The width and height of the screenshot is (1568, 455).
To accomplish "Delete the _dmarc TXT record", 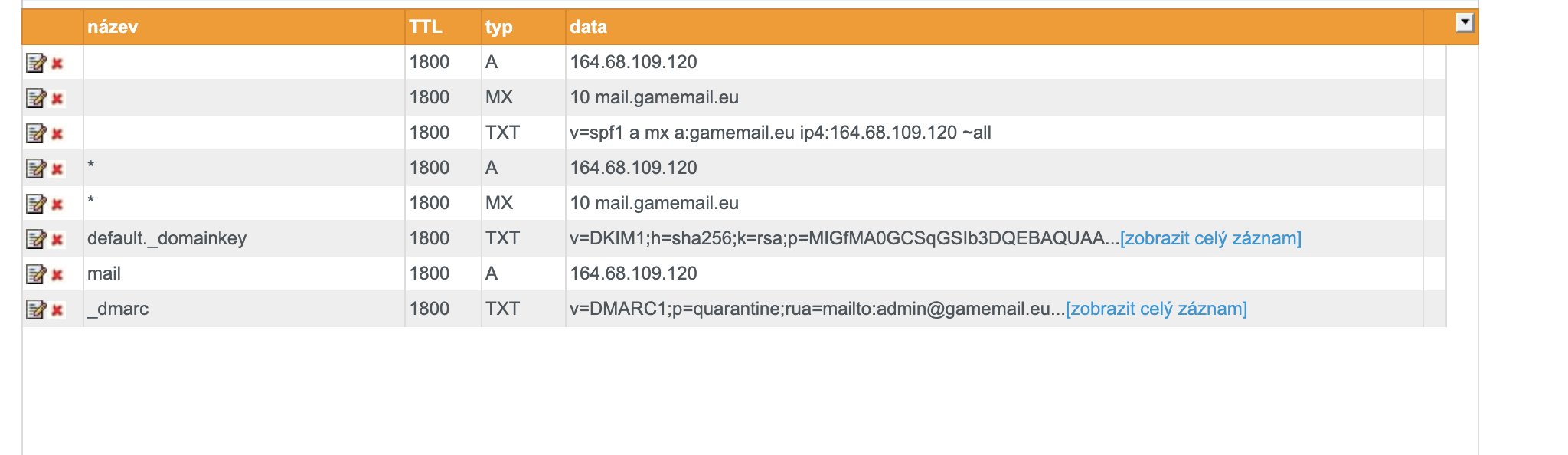I will point(57,310).
